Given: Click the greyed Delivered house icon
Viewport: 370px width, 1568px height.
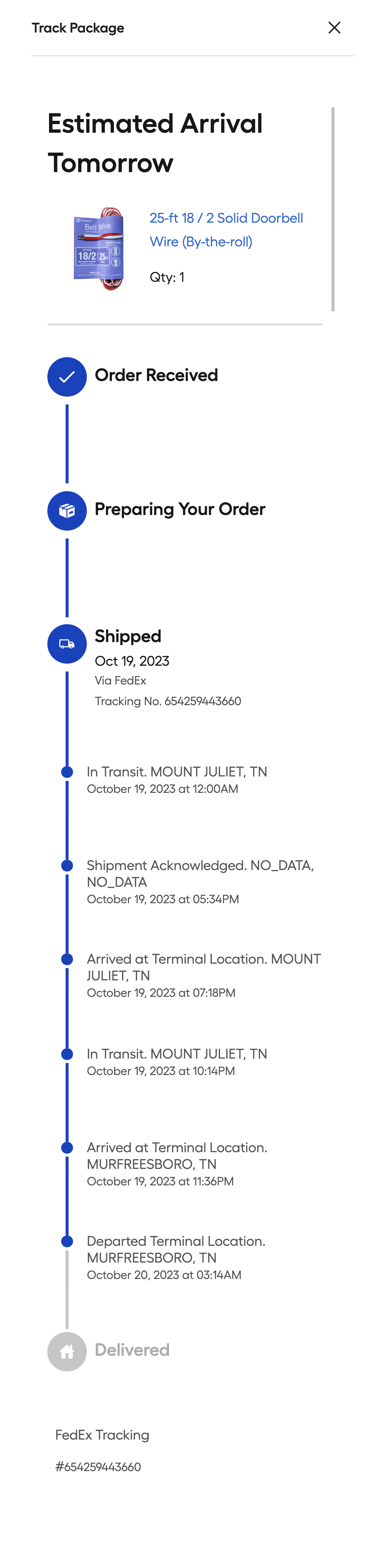Looking at the screenshot, I should [x=67, y=1351].
